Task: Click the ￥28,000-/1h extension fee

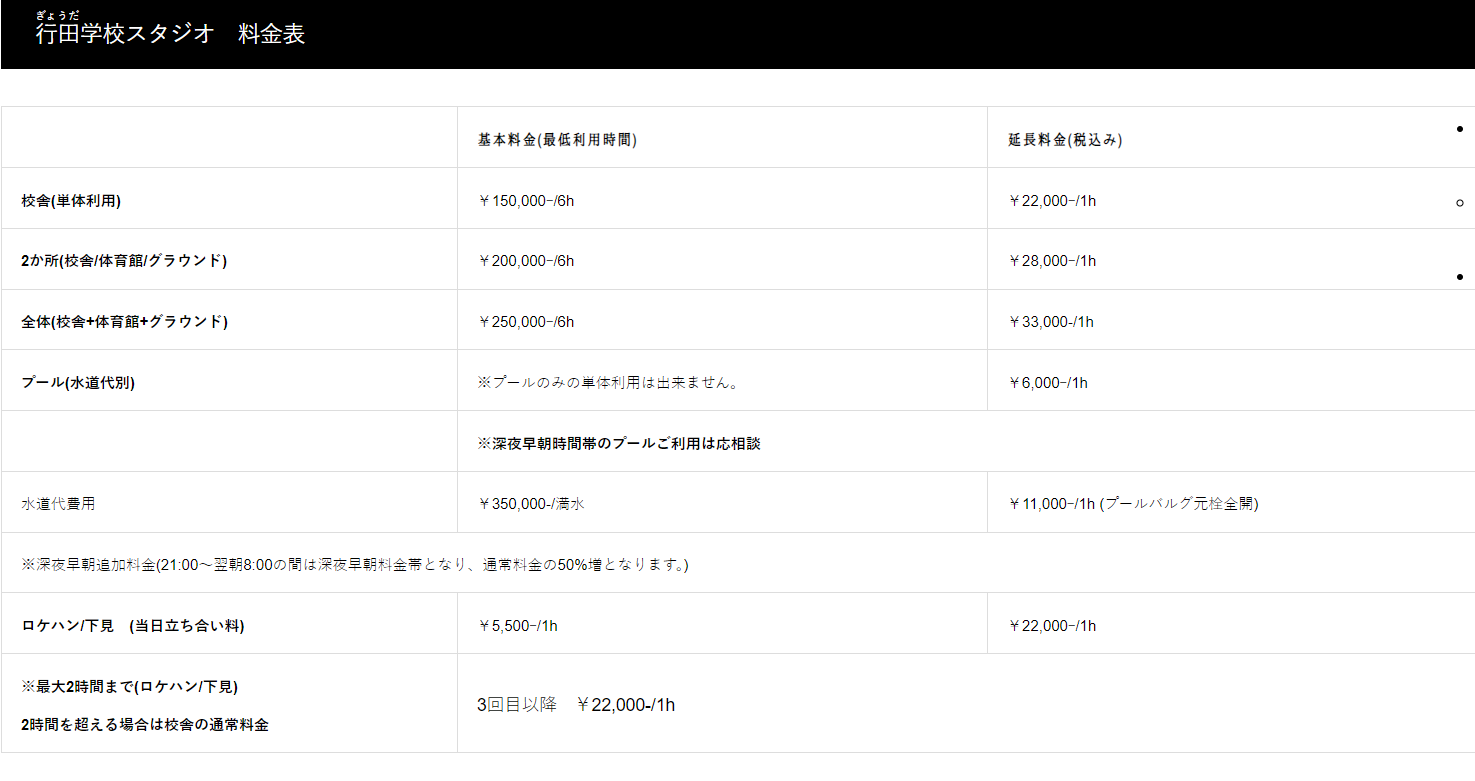Action: click(x=1052, y=261)
